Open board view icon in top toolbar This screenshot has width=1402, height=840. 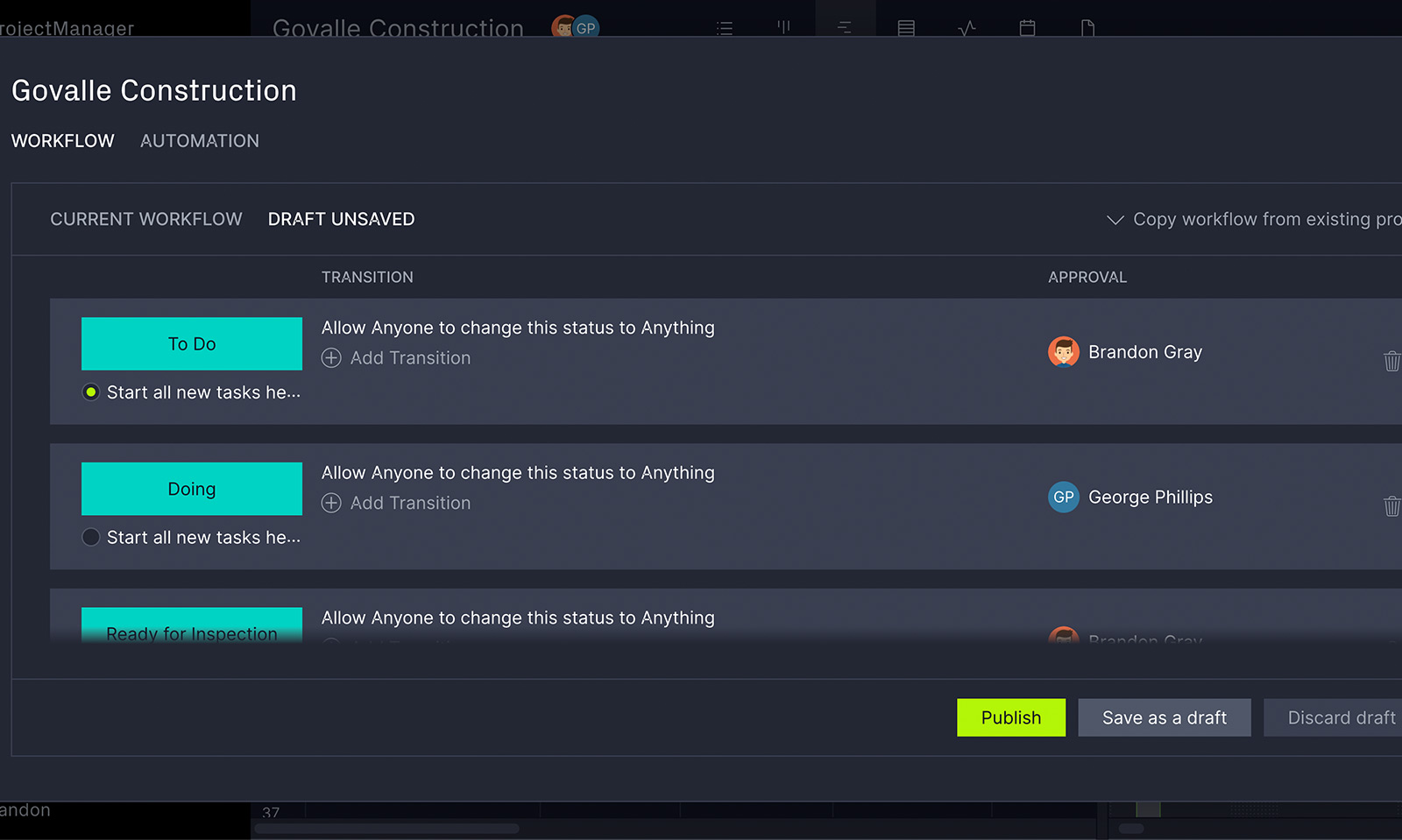click(783, 27)
